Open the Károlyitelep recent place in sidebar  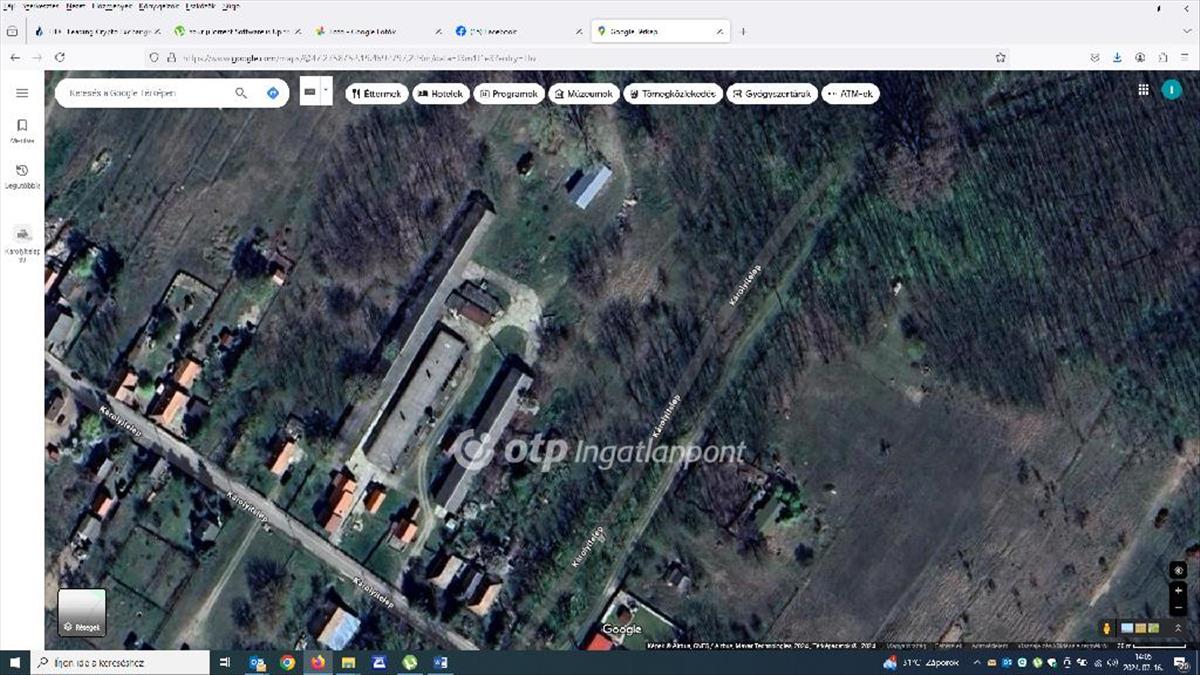[22, 240]
